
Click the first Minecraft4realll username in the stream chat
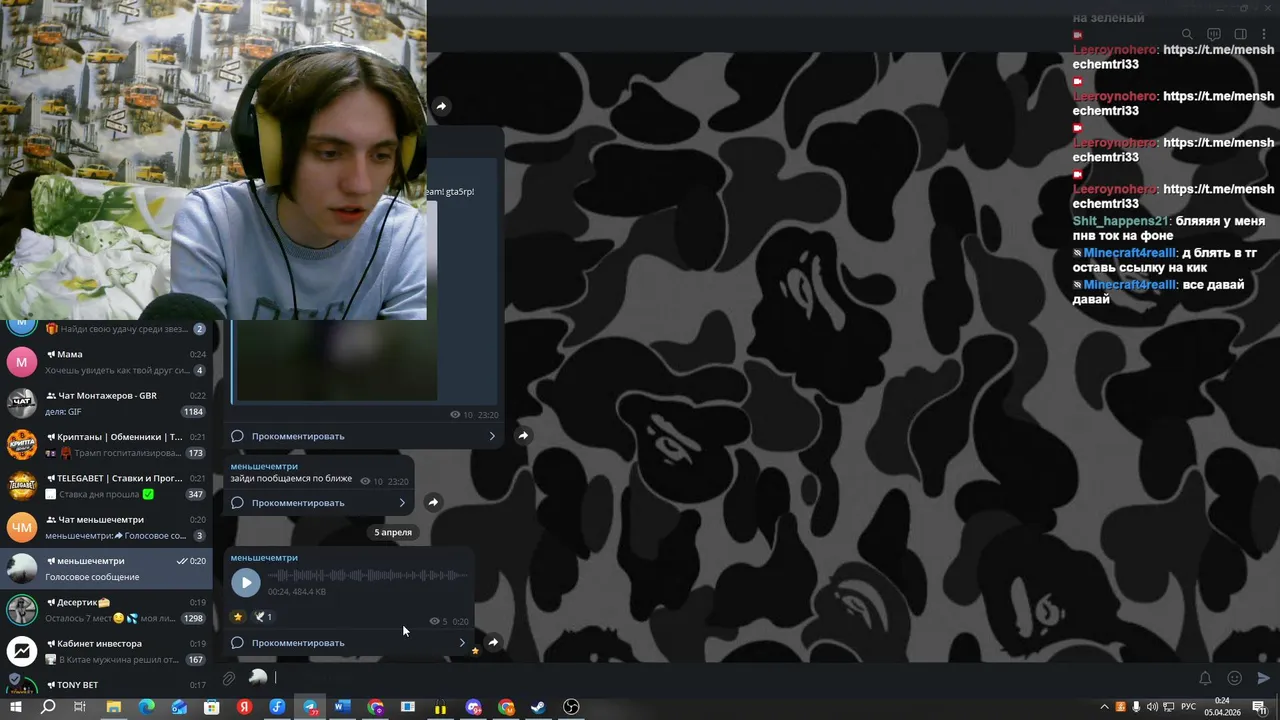1130,253
